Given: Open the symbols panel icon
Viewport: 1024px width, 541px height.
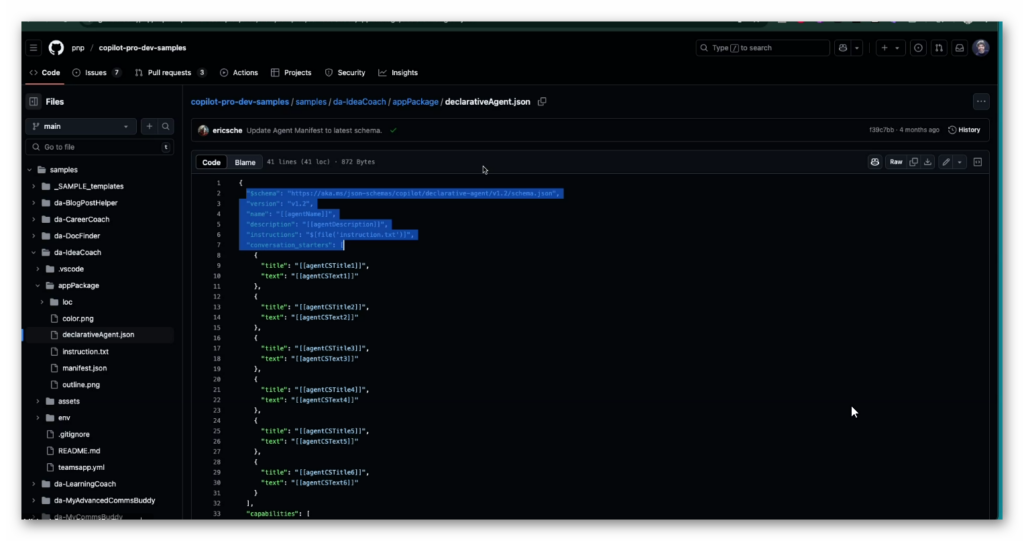Looking at the screenshot, I should pyautogui.click(x=978, y=162).
